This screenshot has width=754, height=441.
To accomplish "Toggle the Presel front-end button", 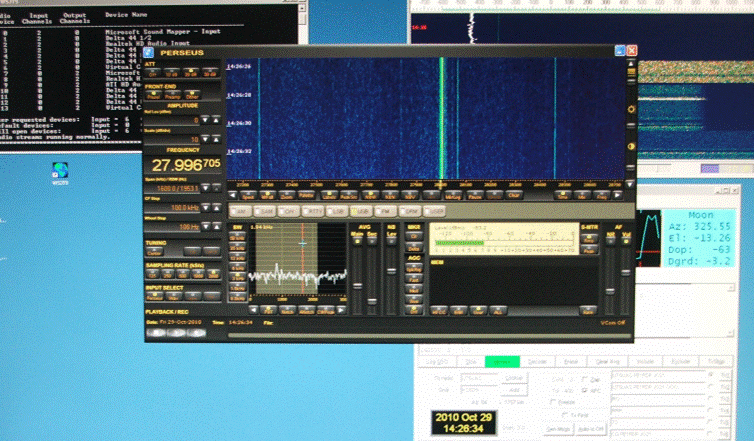I will tap(153, 95).
